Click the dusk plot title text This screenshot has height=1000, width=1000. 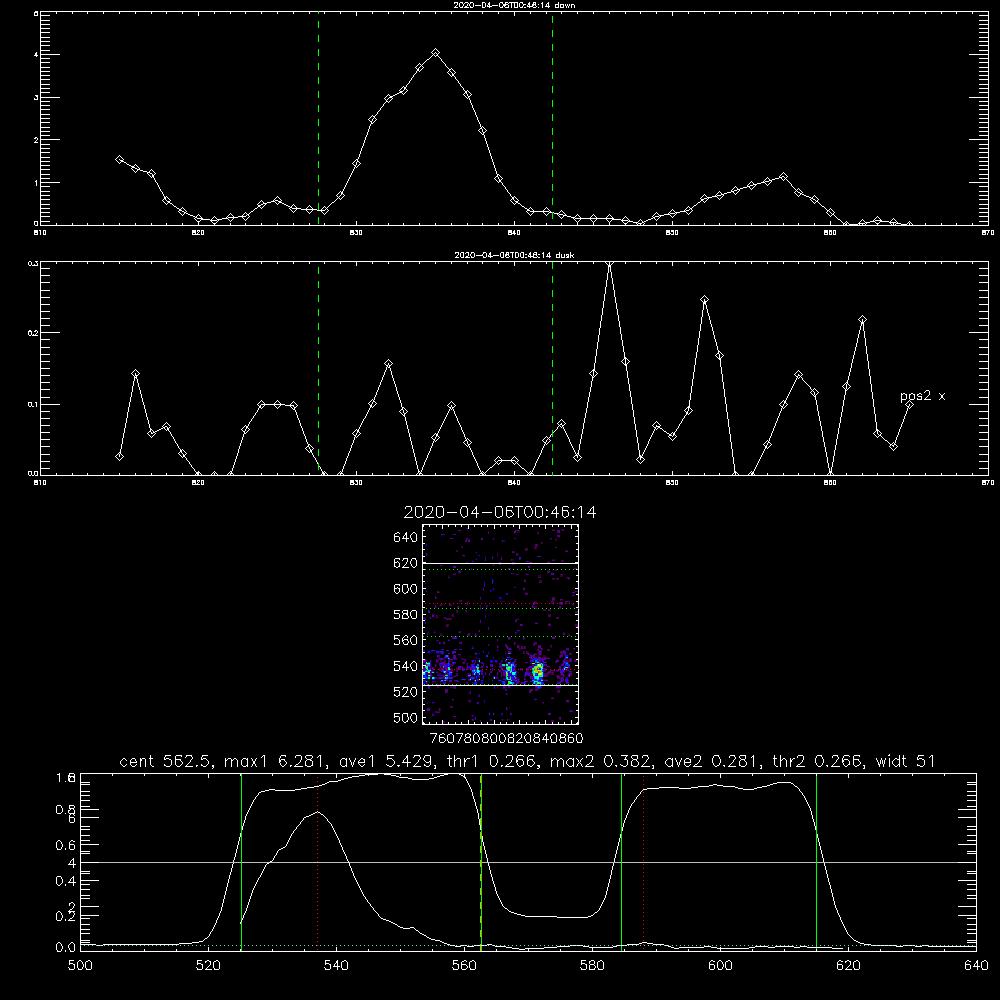tap(514, 255)
